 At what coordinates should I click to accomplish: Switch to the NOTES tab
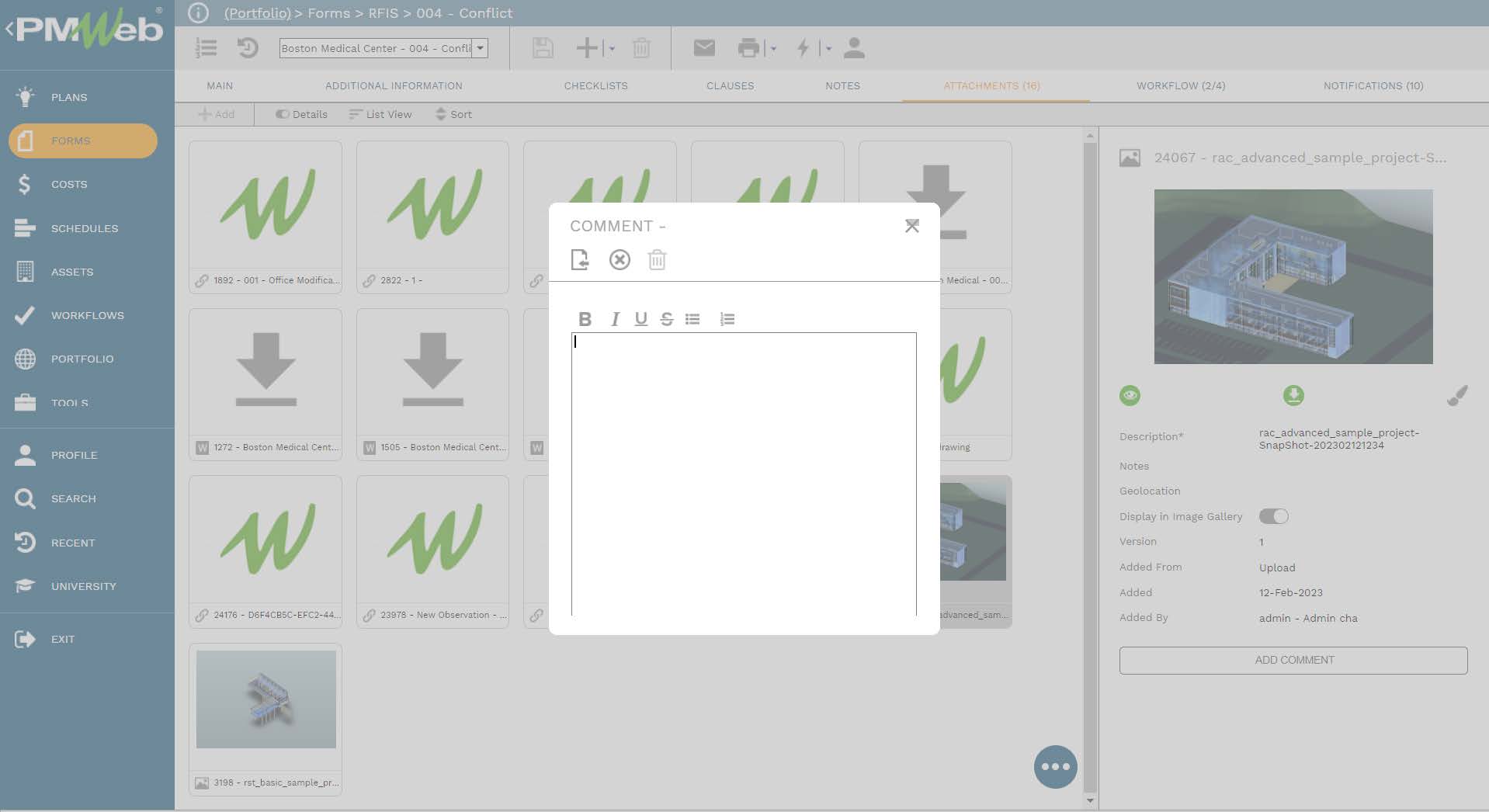tap(842, 85)
